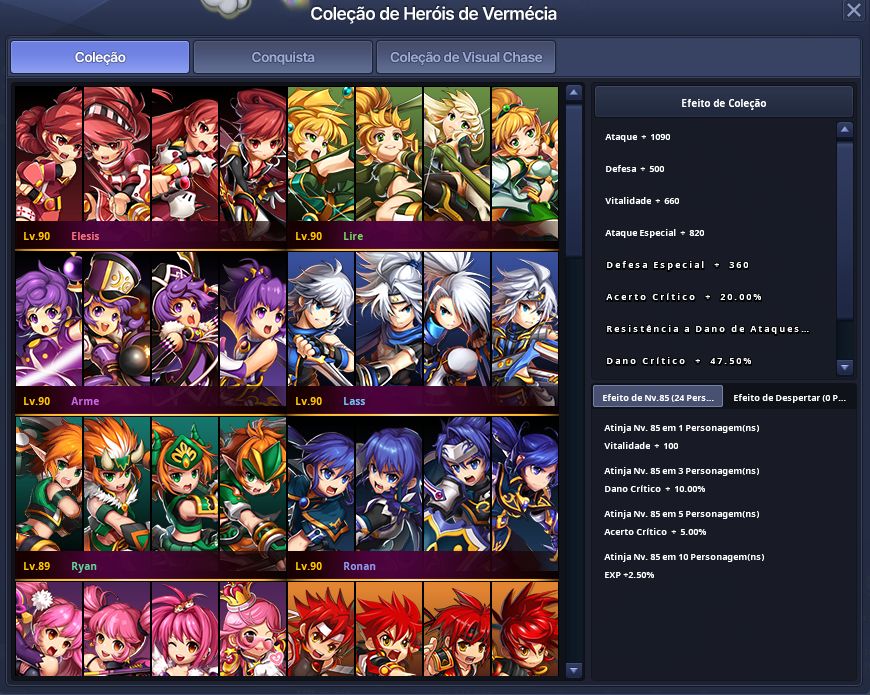Close the Coleção de Heróis window
870x695 pixels.
[x=853, y=10]
